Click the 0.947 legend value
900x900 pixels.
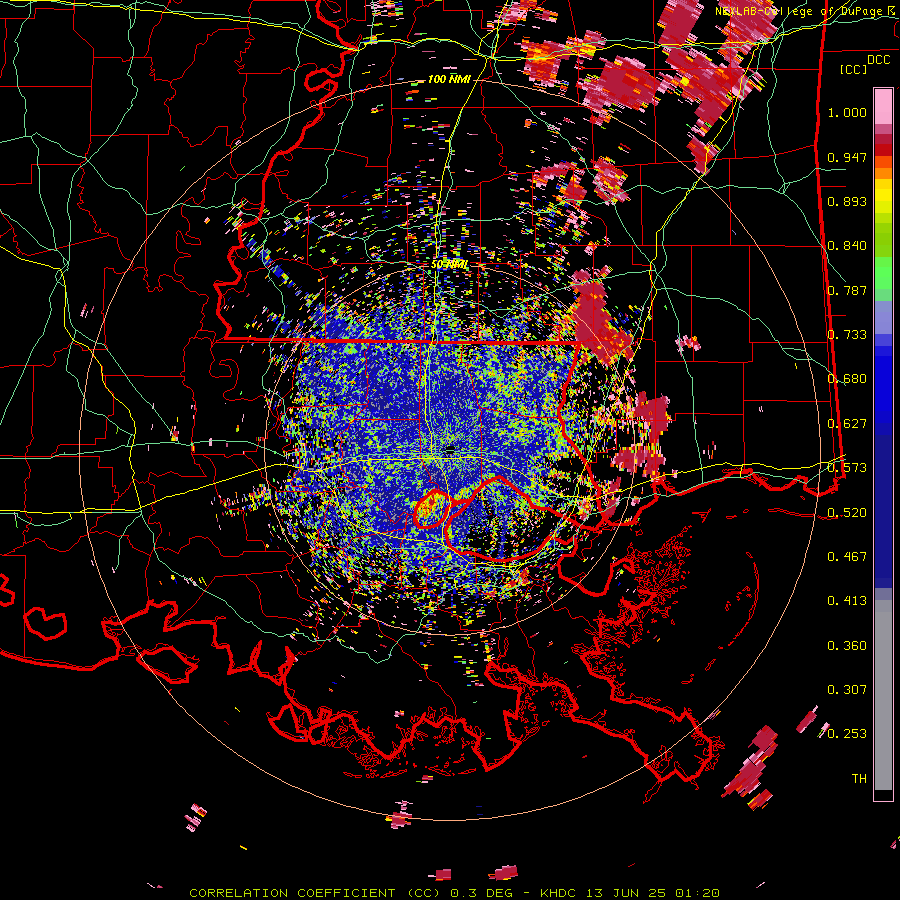pyautogui.click(x=847, y=157)
